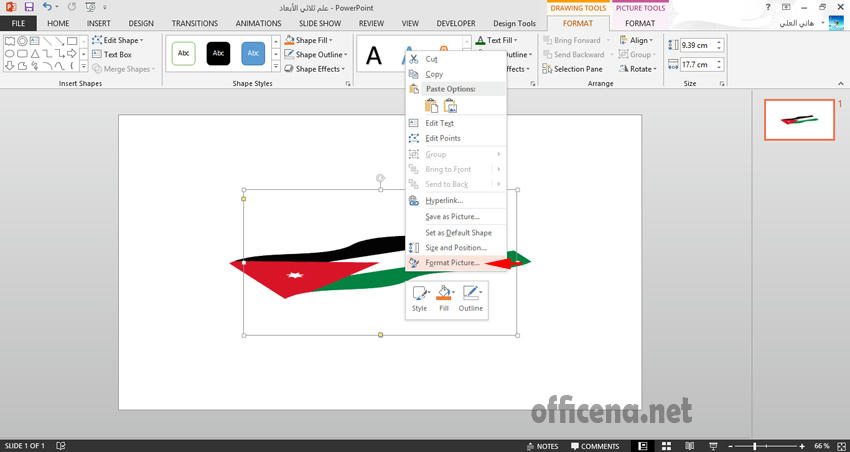The width and height of the screenshot is (850, 452).
Task: Click the shape height field 9.39 cm
Action: [698, 46]
